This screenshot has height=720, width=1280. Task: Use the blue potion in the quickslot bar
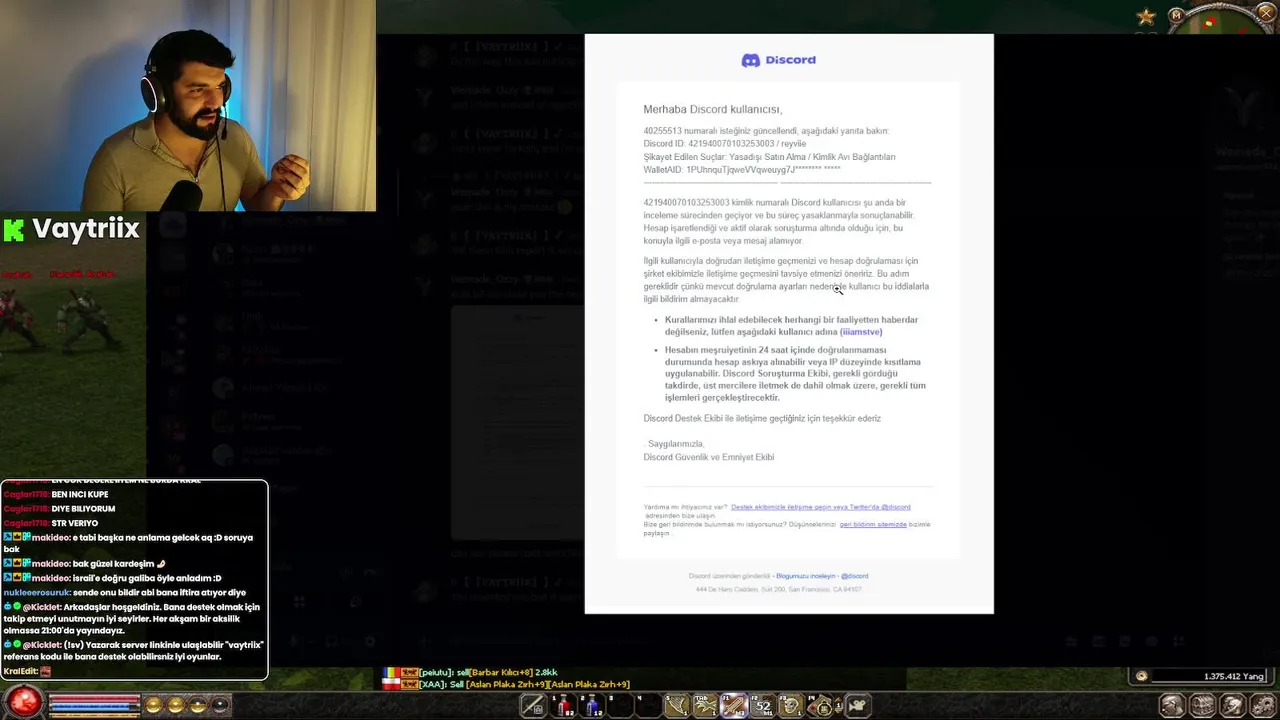coord(592,706)
